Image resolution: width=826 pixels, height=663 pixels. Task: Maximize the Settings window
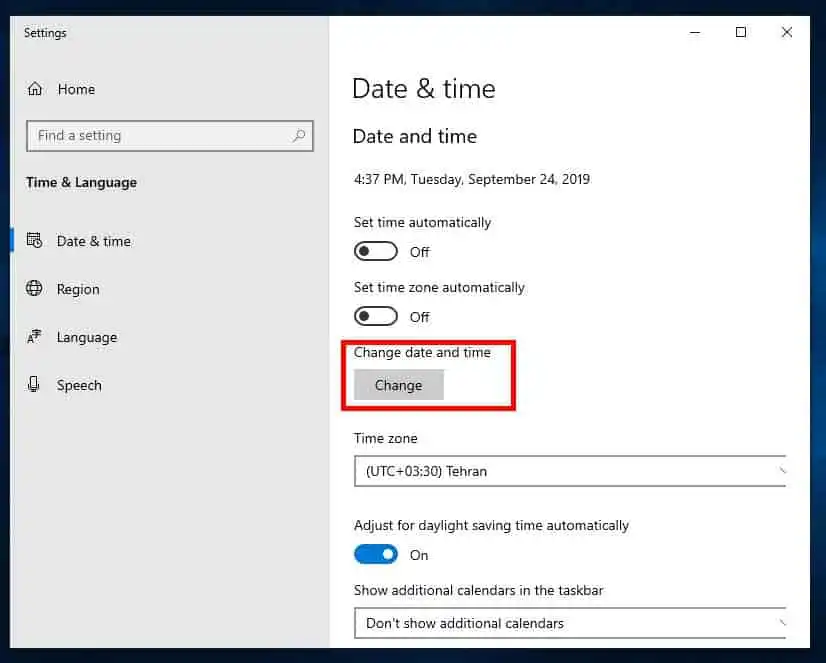[741, 32]
